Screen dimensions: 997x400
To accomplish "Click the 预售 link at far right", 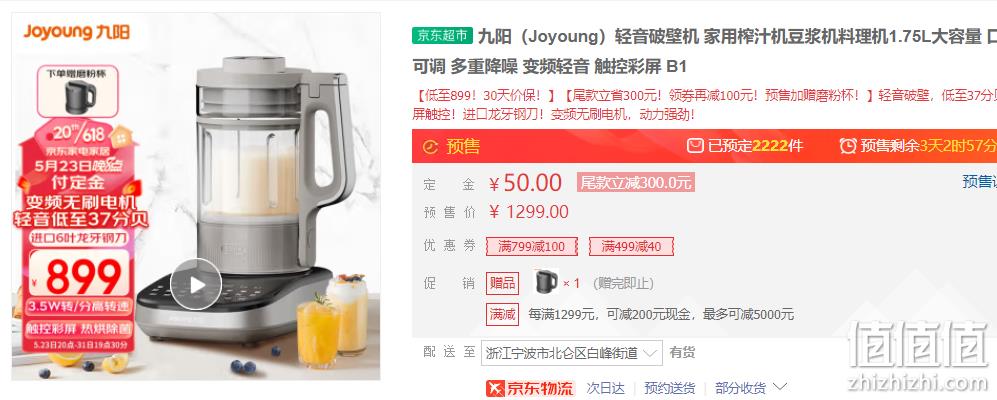I will click(979, 182).
